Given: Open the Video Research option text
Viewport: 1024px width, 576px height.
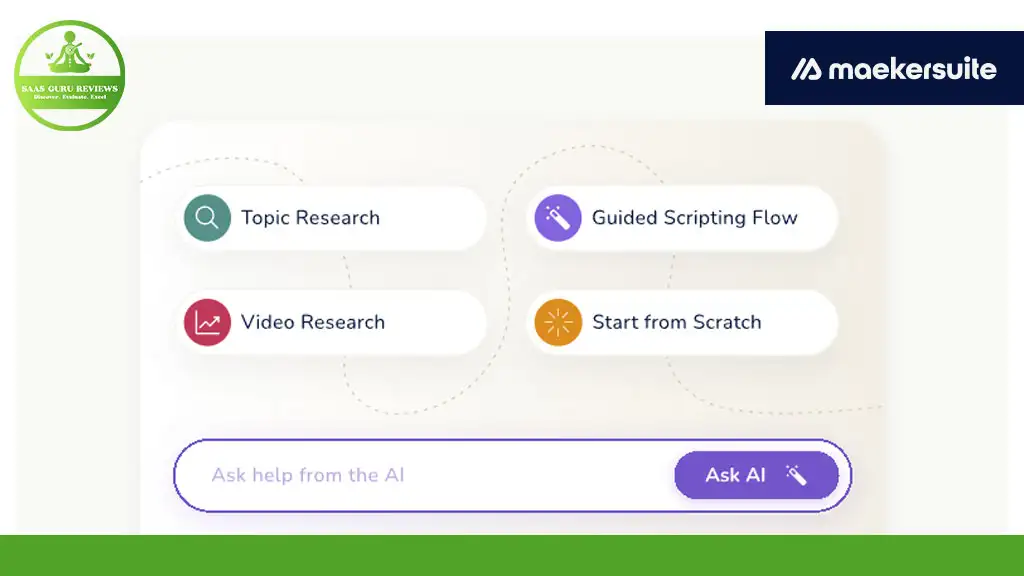Looking at the screenshot, I should click(x=313, y=322).
